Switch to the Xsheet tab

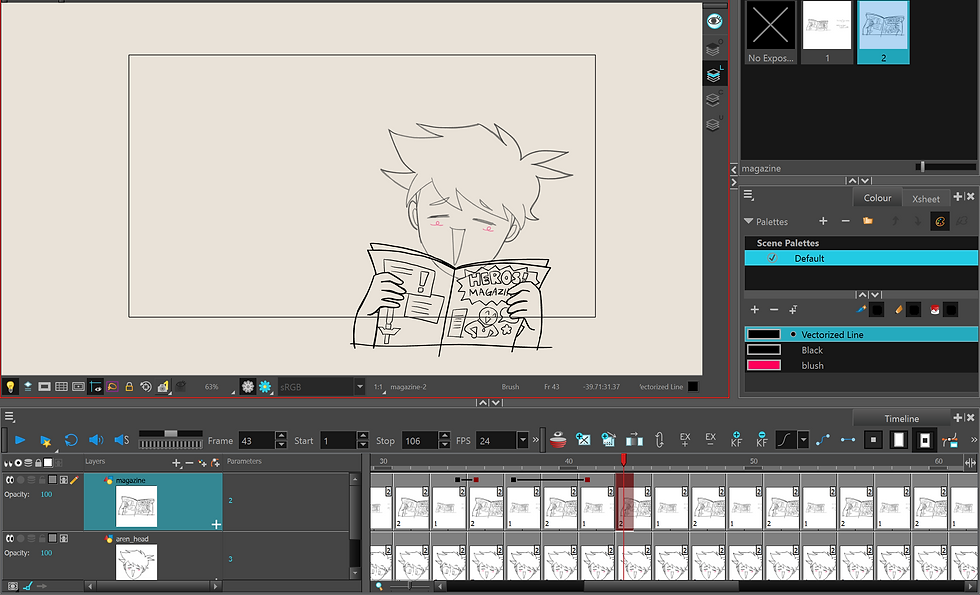925,199
